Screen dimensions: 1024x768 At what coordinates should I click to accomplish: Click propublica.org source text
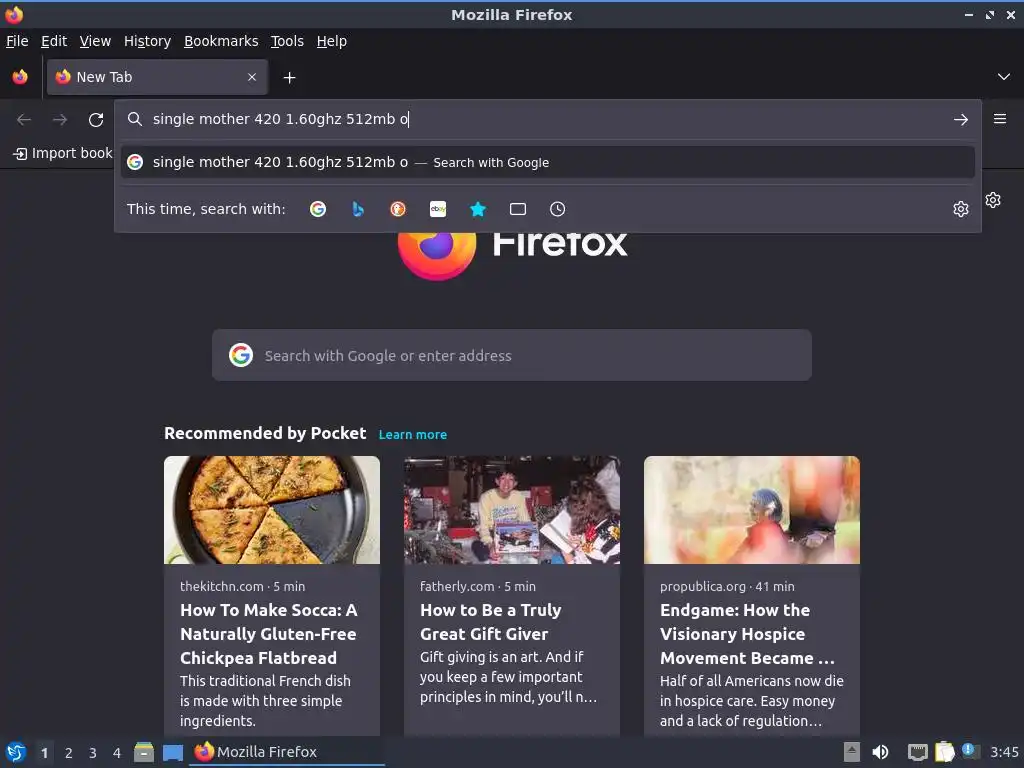click(x=703, y=586)
